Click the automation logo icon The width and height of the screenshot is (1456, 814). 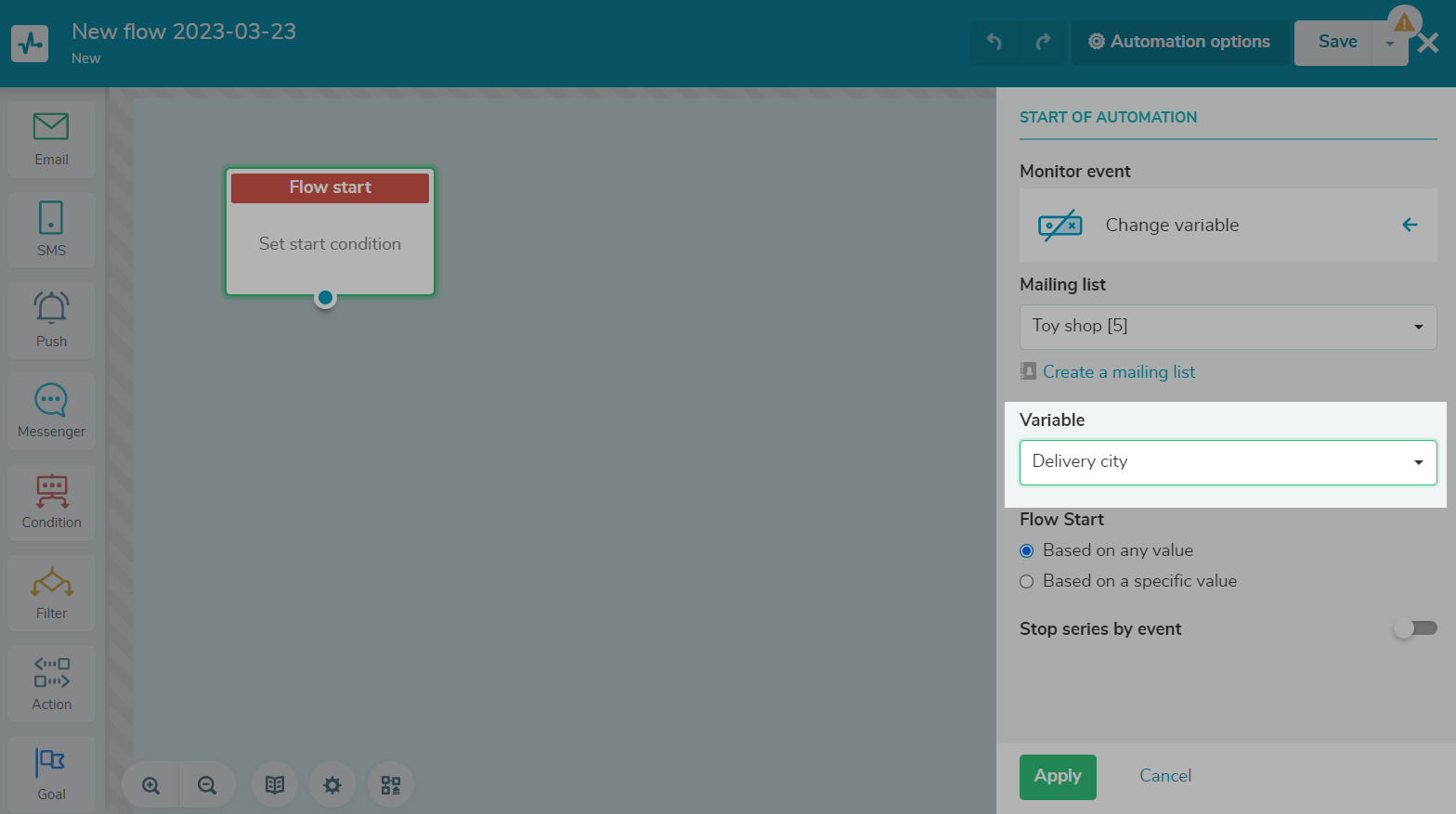tap(30, 44)
